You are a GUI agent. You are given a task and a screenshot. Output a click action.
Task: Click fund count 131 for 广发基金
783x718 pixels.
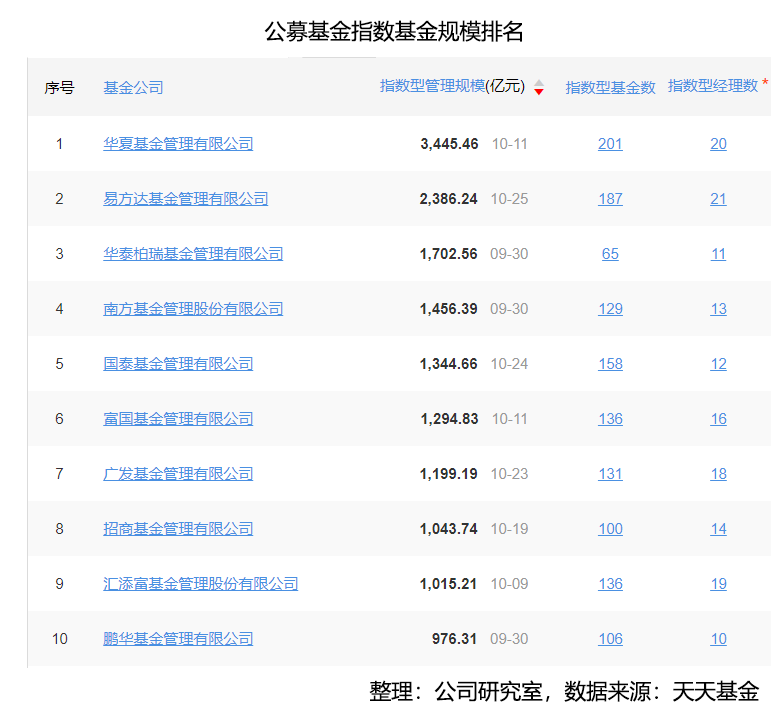point(610,473)
